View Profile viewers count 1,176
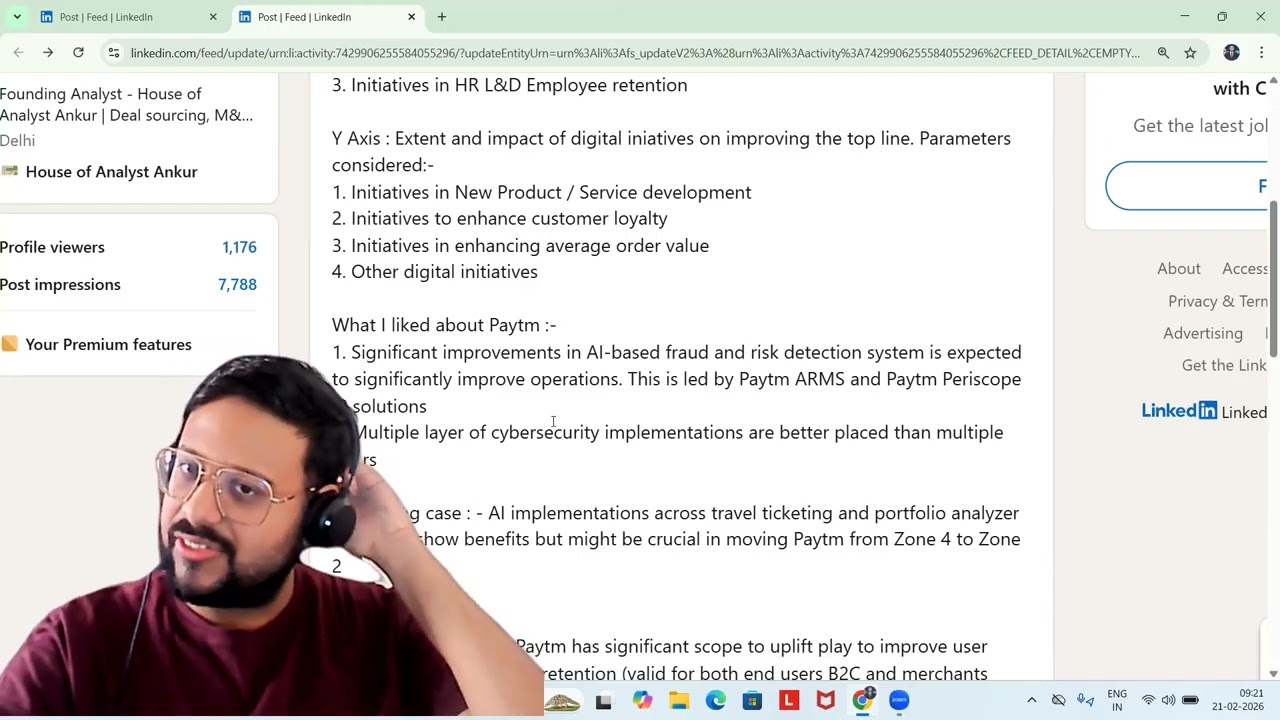 [239, 247]
